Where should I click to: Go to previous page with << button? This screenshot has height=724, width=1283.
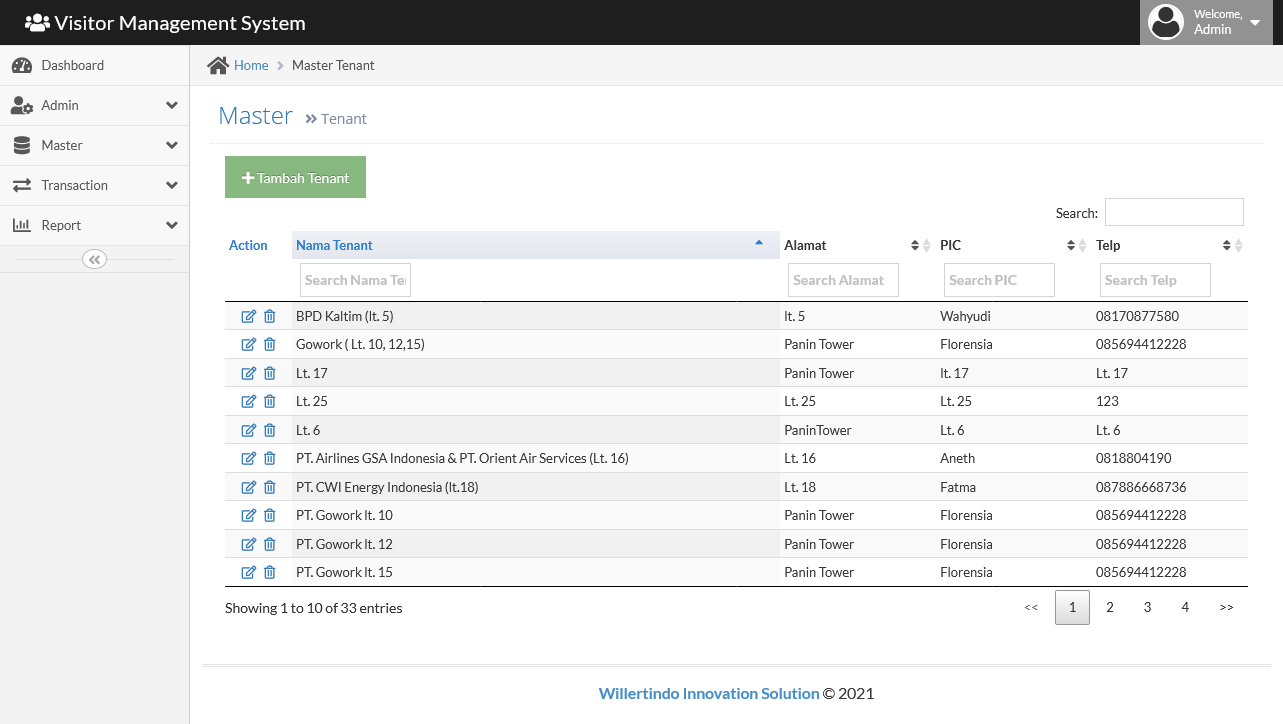click(1031, 607)
